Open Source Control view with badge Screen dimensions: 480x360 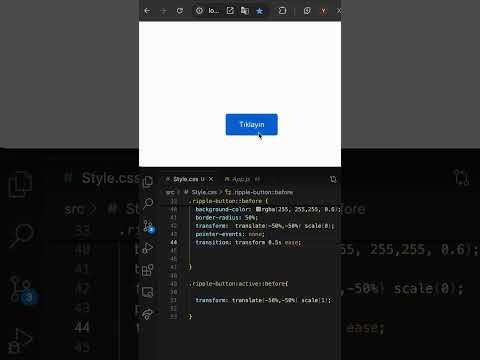(x=148, y=226)
